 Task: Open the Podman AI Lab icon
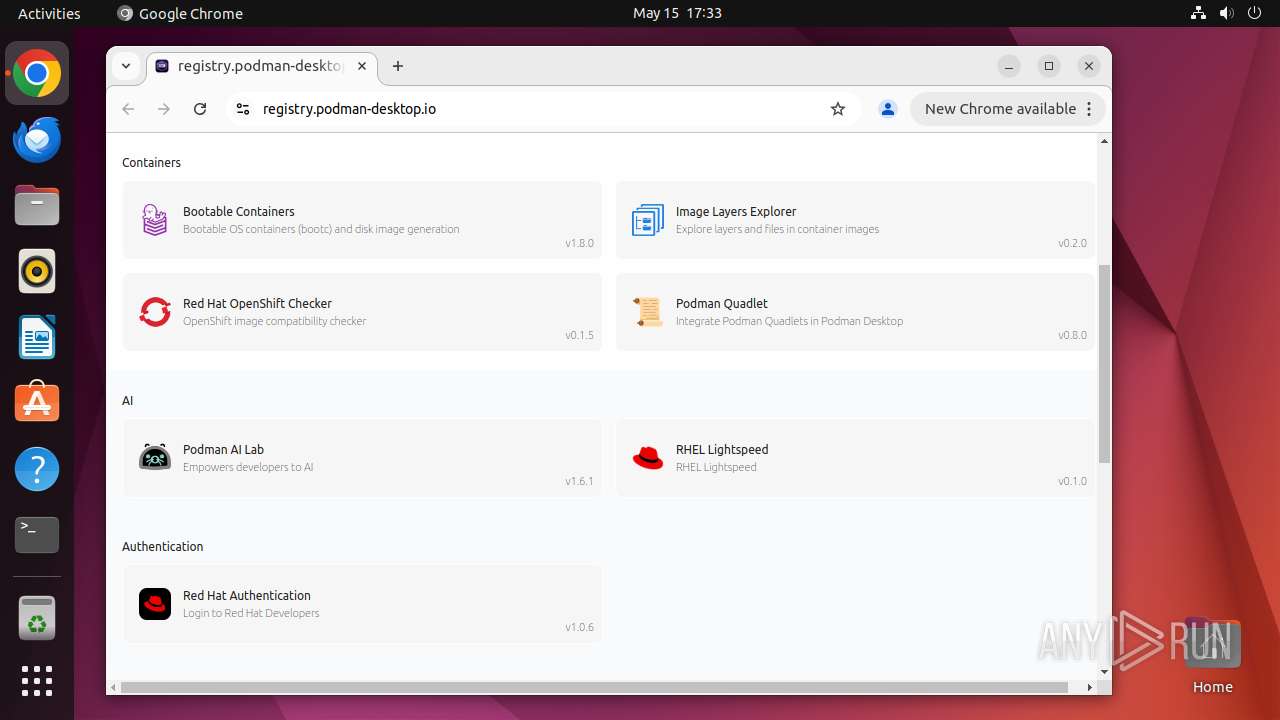(x=155, y=458)
